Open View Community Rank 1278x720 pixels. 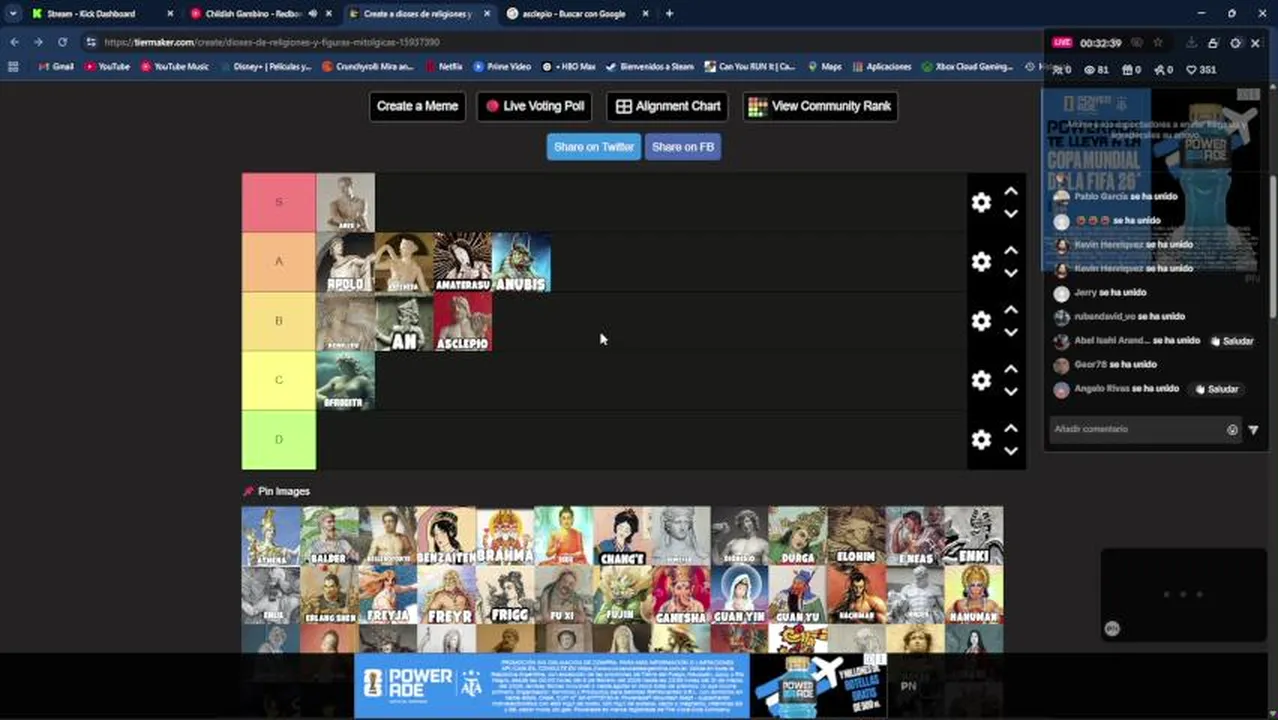point(820,106)
